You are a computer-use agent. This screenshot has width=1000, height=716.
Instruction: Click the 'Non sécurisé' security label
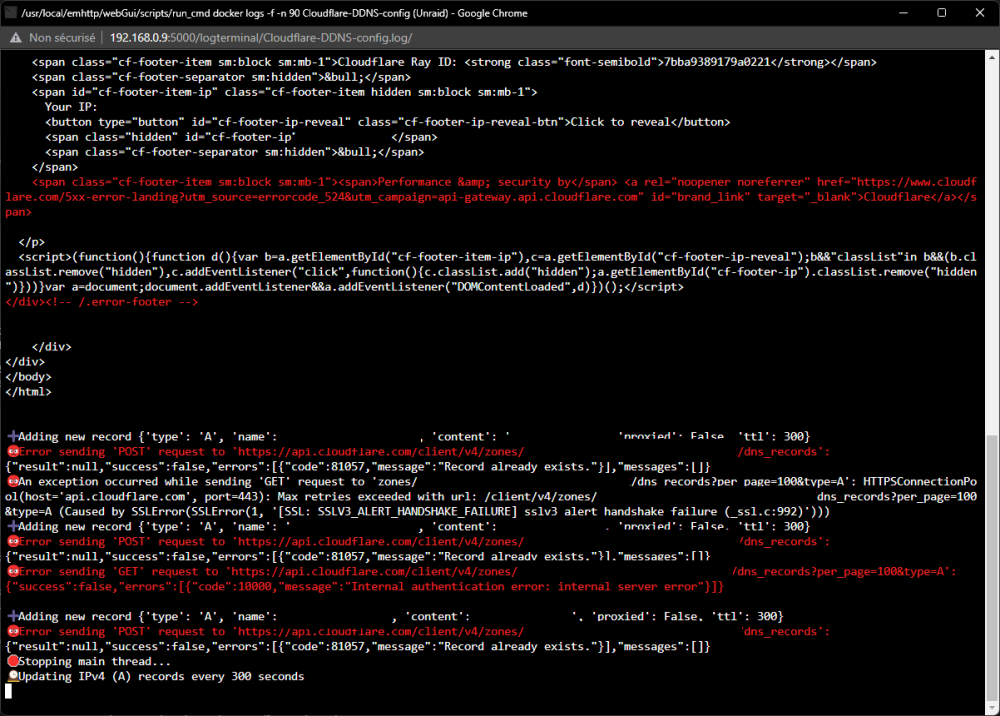click(62, 38)
